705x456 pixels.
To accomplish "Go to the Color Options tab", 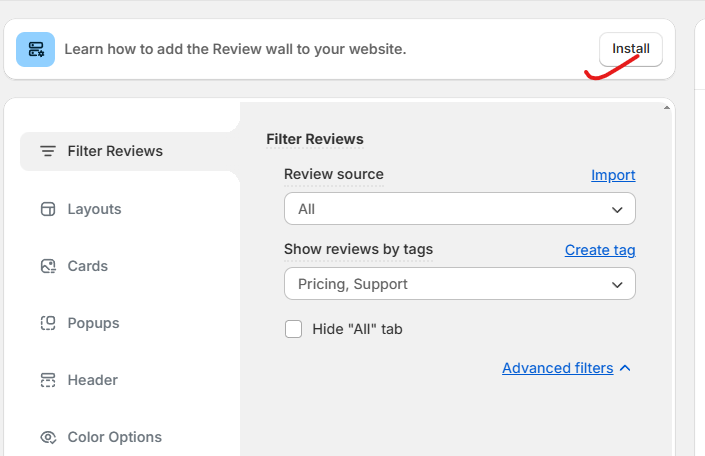I will point(114,437).
